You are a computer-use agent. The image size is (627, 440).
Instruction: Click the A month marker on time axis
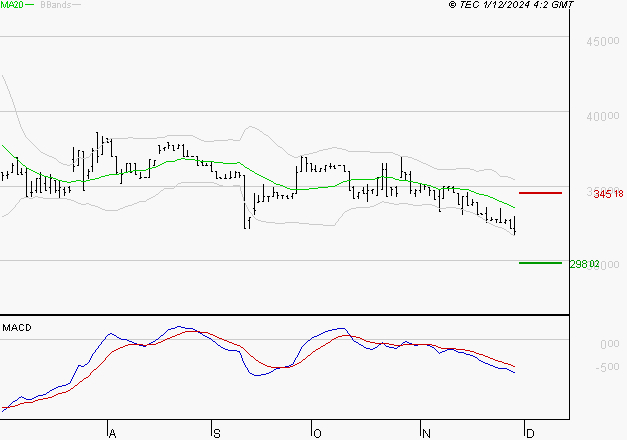point(112,433)
